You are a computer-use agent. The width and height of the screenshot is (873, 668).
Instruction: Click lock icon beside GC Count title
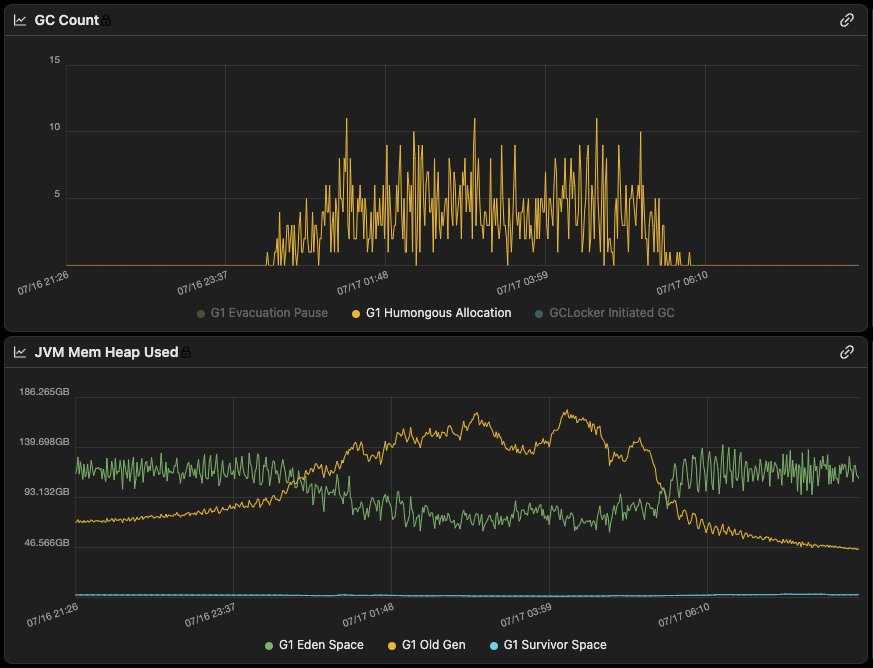106,21
